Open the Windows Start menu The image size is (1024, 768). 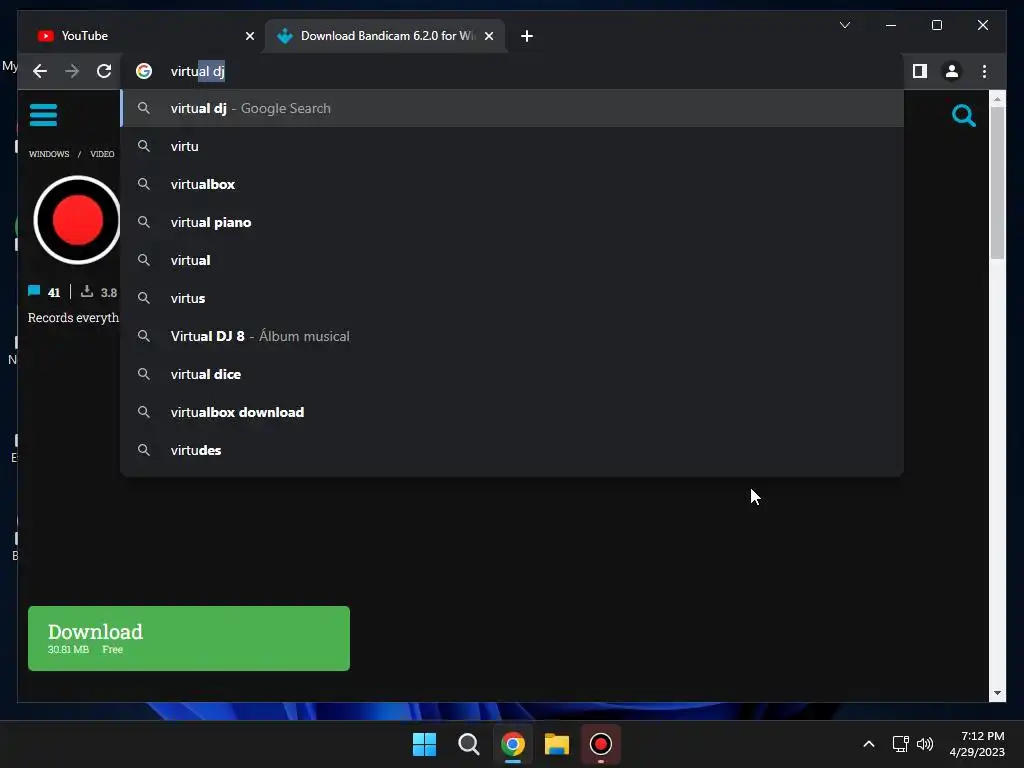(424, 744)
